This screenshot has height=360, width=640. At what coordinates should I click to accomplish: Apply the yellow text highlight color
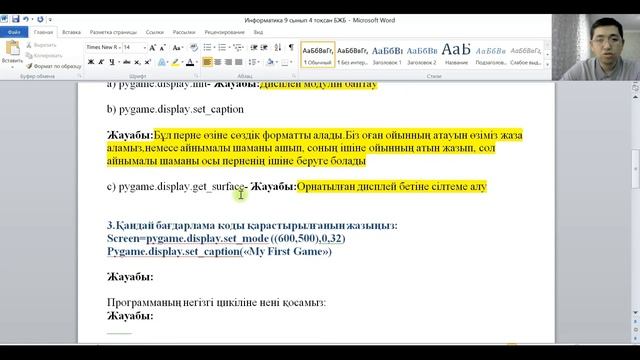coord(175,62)
